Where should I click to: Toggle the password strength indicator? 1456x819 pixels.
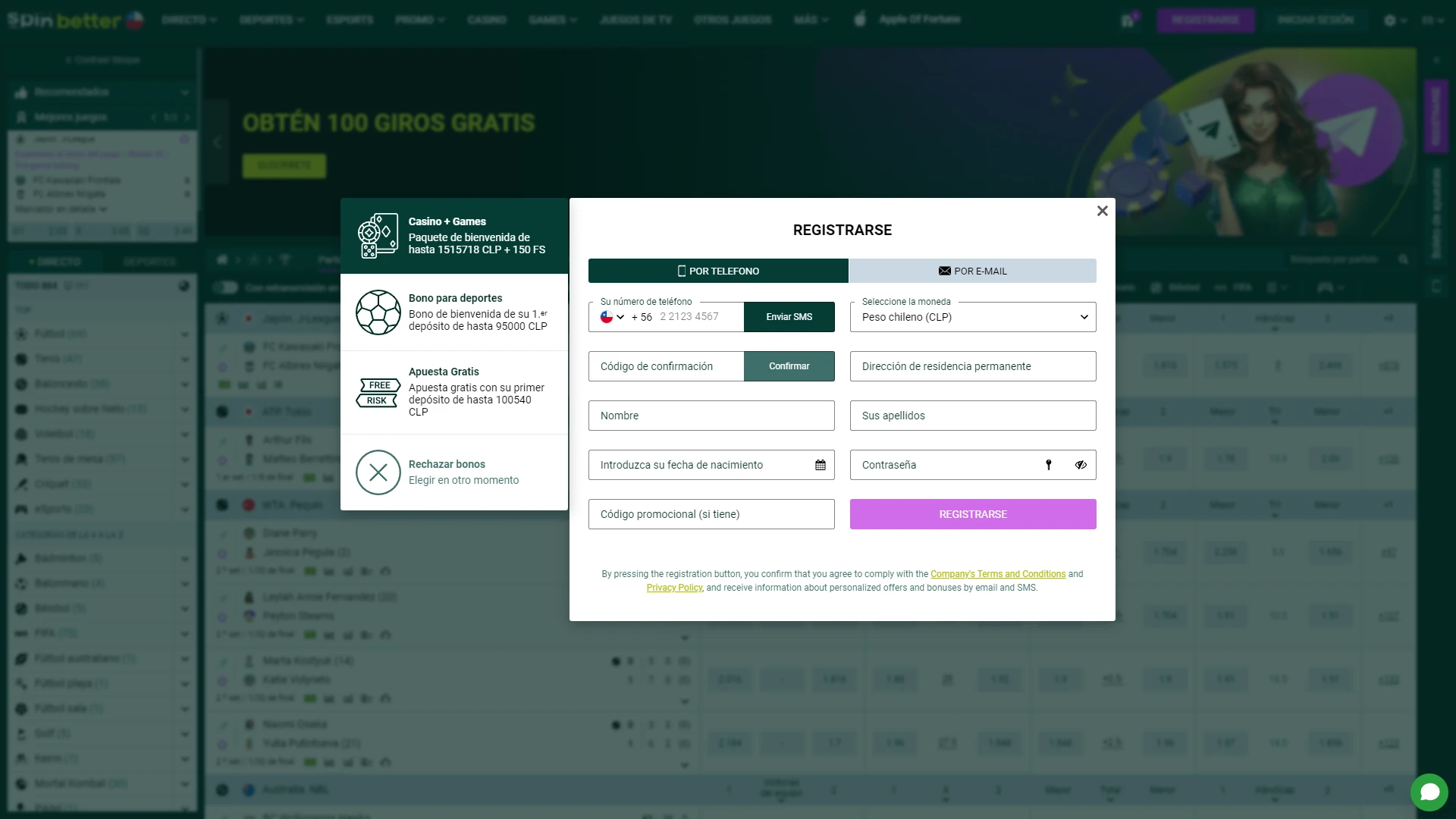1048,464
